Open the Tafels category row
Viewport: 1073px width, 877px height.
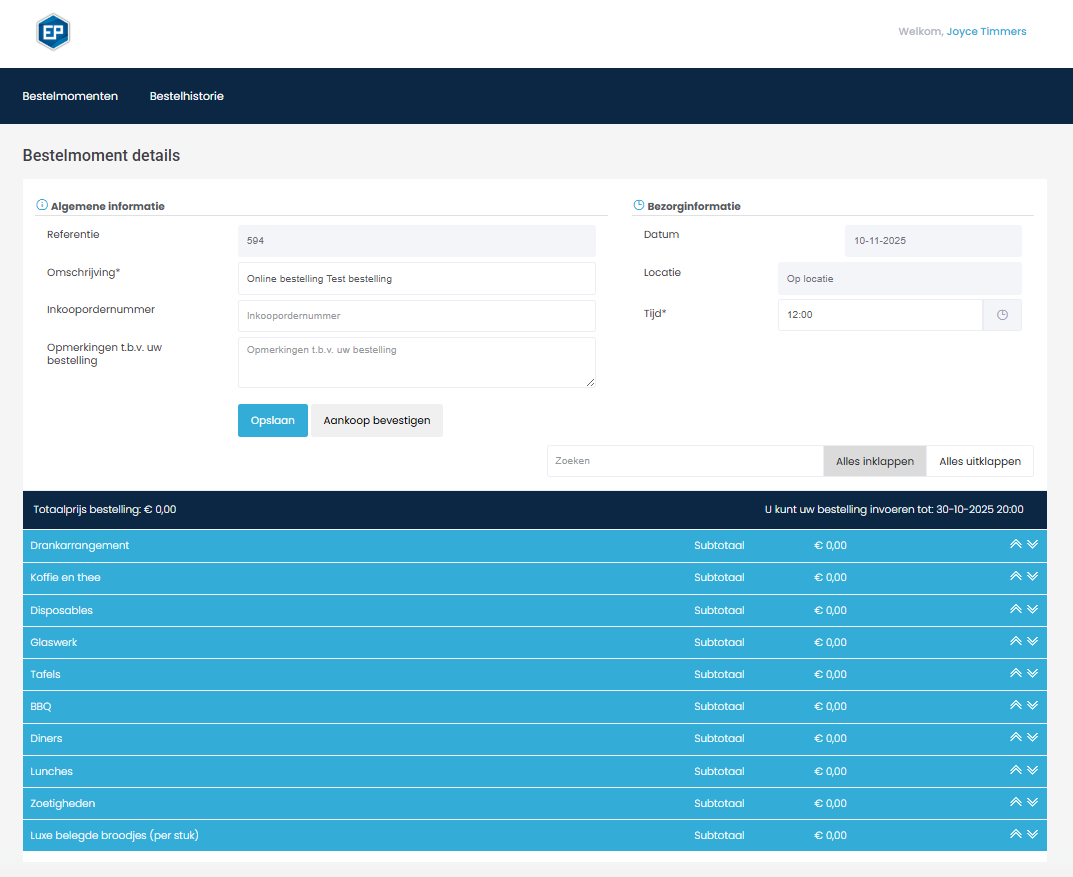point(46,675)
